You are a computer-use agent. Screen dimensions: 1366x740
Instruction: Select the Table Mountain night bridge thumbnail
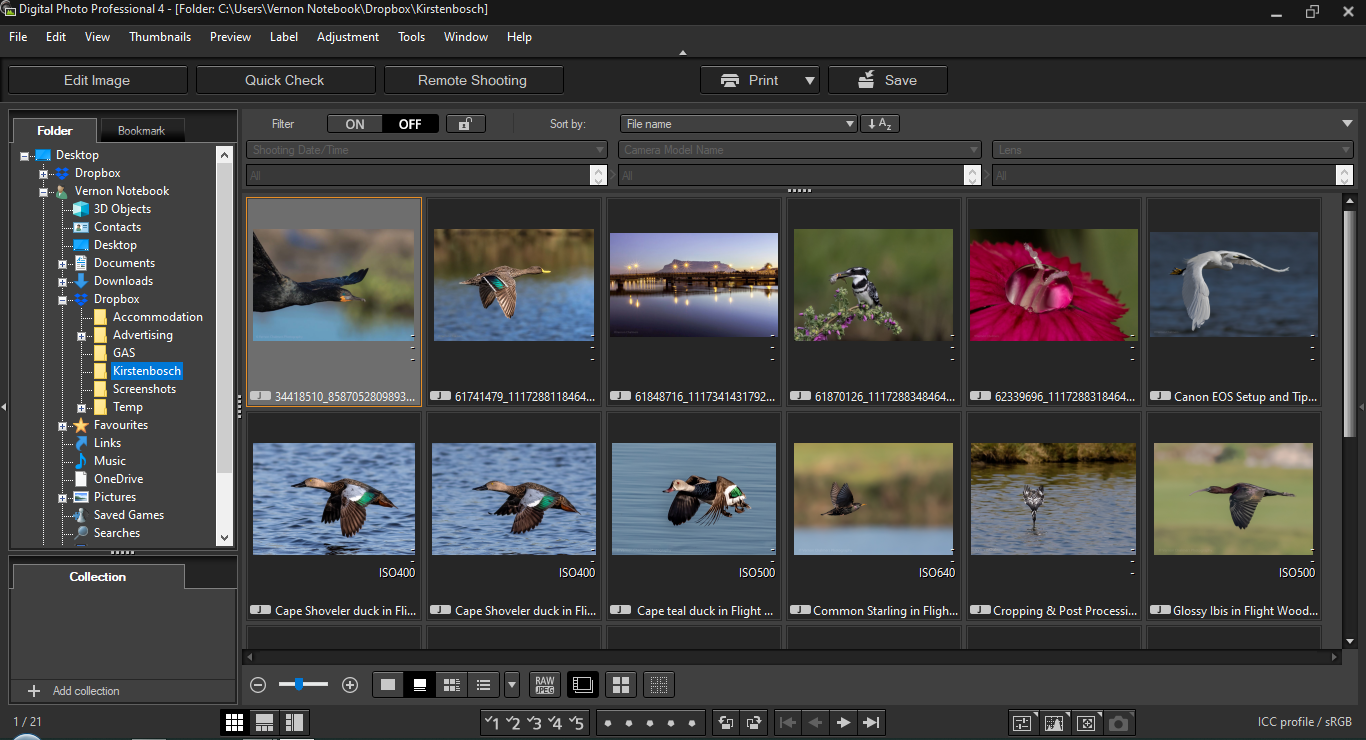click(694, 301)
